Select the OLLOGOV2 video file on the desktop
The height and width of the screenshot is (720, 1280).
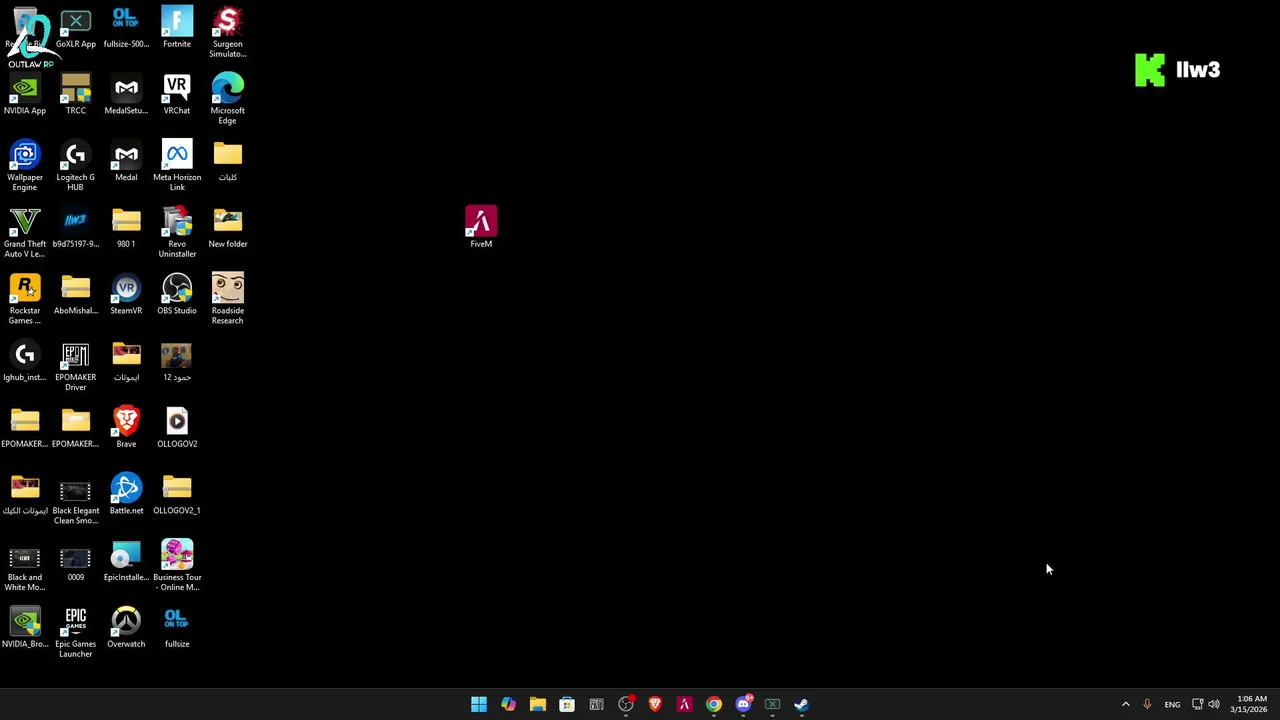tap(177, 428)
